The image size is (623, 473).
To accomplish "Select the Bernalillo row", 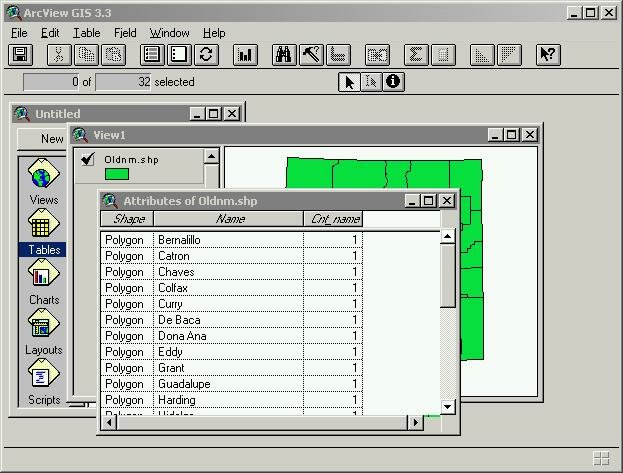I will (232, 240).
